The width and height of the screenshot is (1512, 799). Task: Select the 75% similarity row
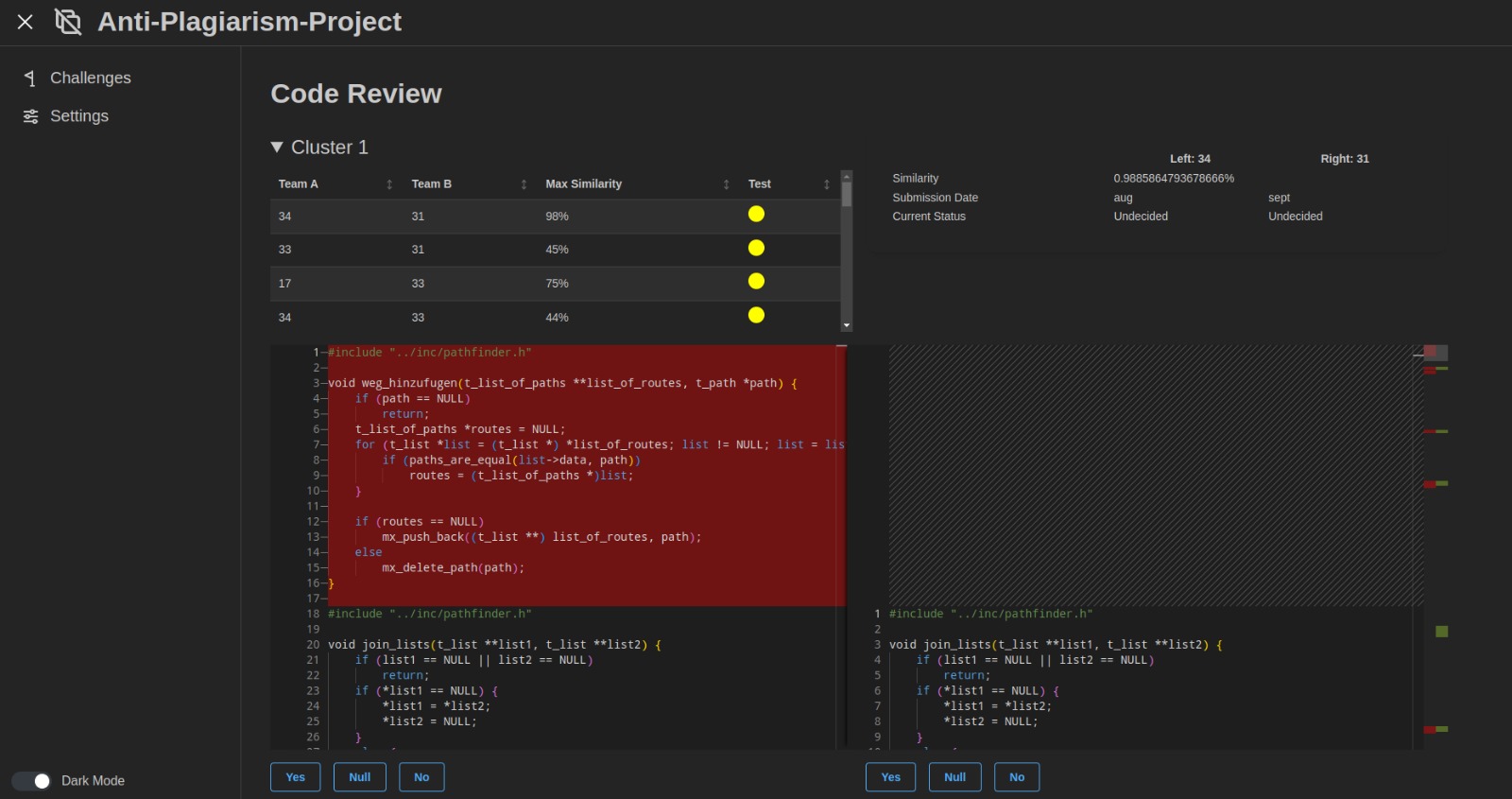(x=555, y=284)
